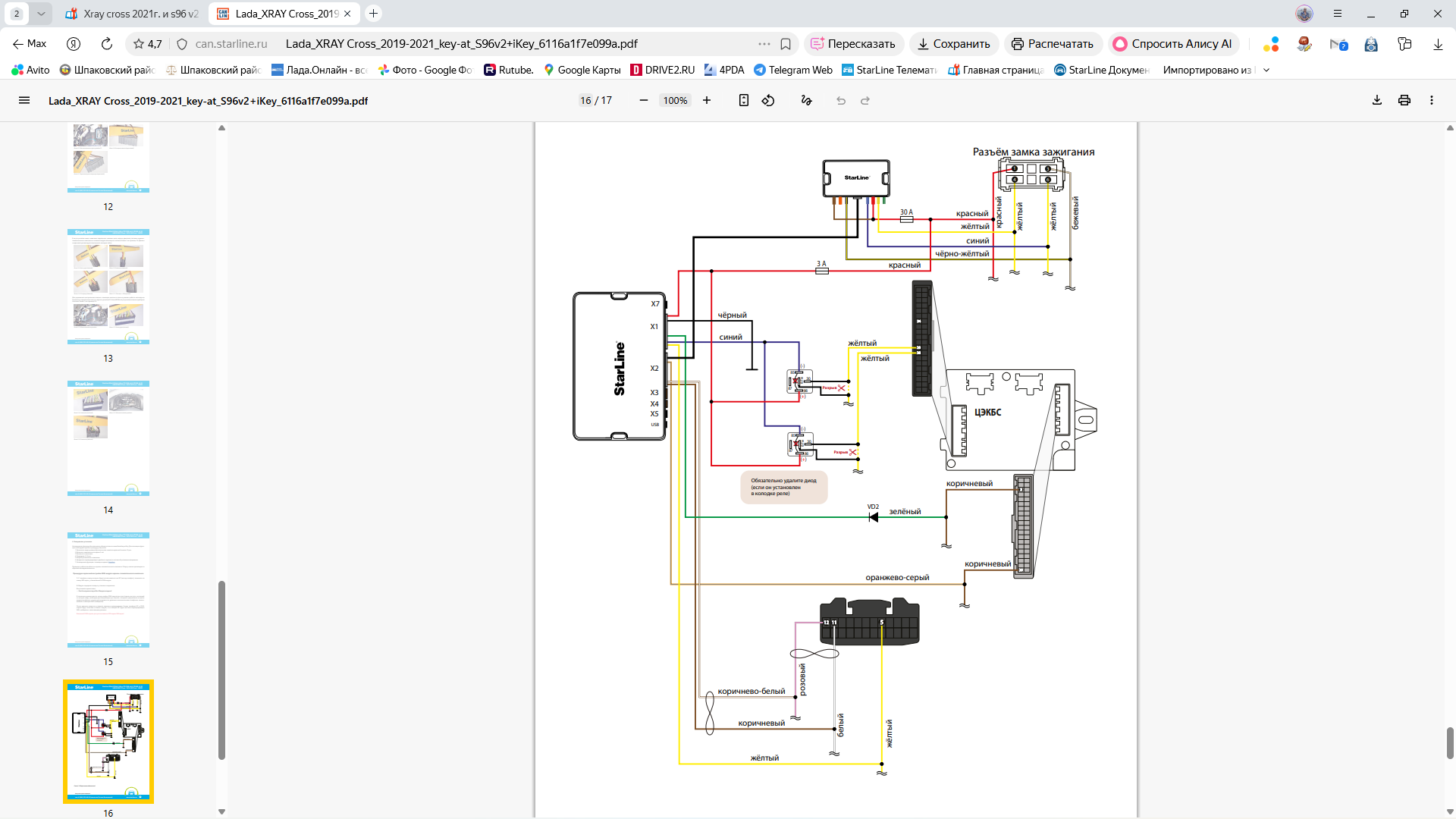The height and width of the screenshot is (819, 1456).
Task: Click the Сохранить button
Action: click(x=953, y=44)
